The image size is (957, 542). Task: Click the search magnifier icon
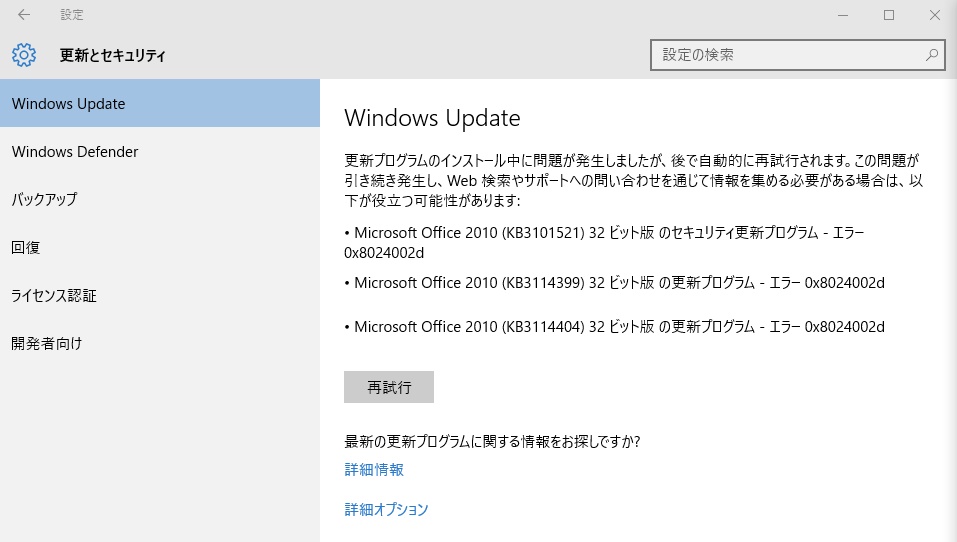click(x=931, y=55)
